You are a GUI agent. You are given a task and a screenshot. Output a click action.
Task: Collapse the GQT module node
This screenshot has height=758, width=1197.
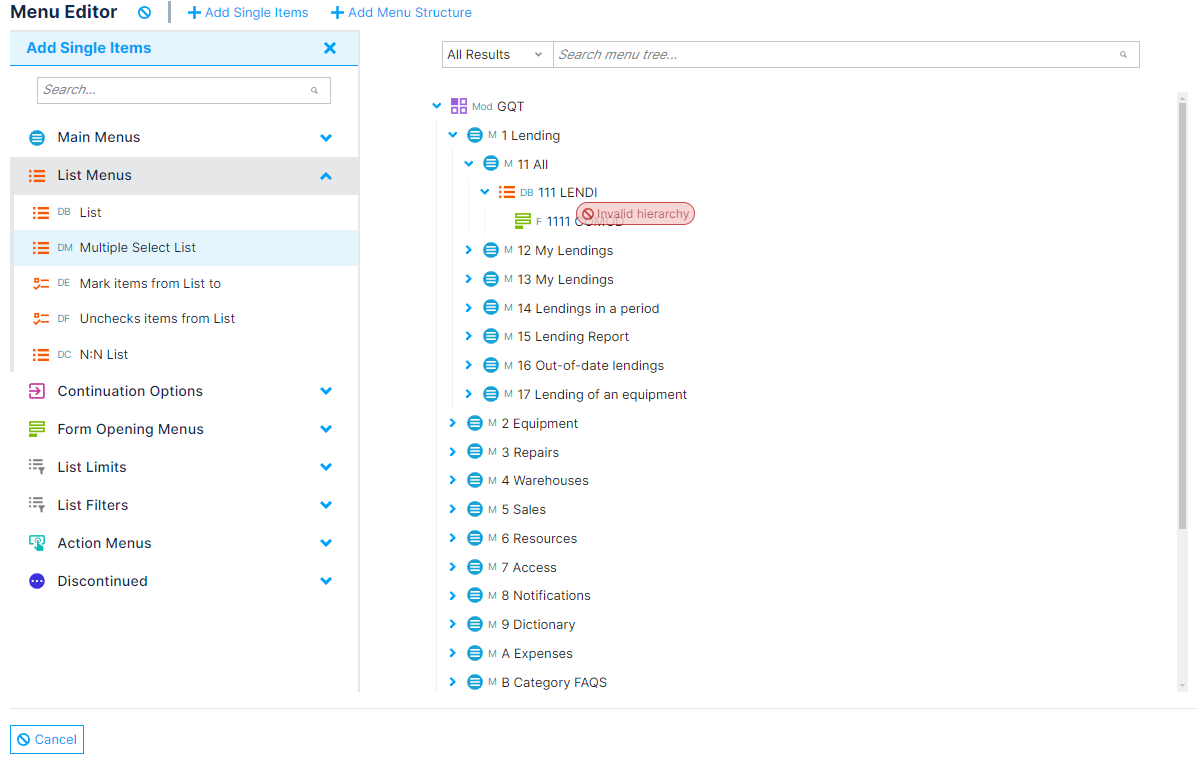tap(437, 106)
